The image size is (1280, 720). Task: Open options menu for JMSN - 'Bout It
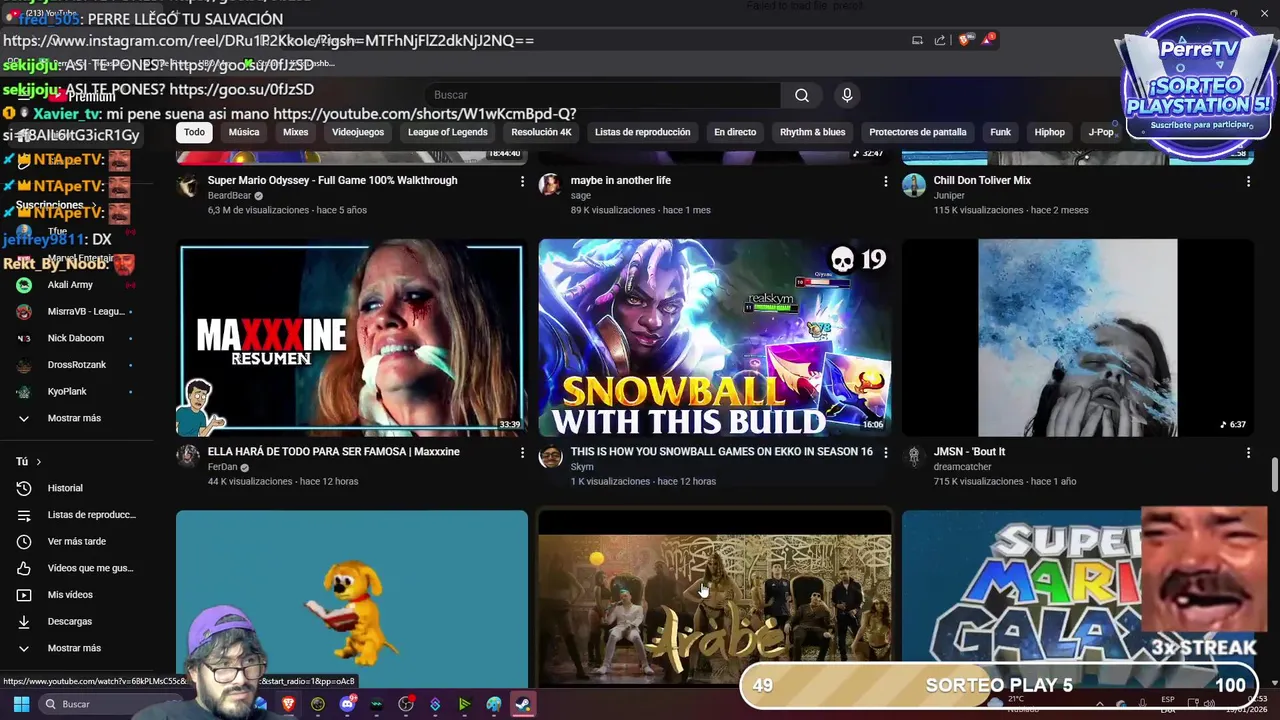1248,453
